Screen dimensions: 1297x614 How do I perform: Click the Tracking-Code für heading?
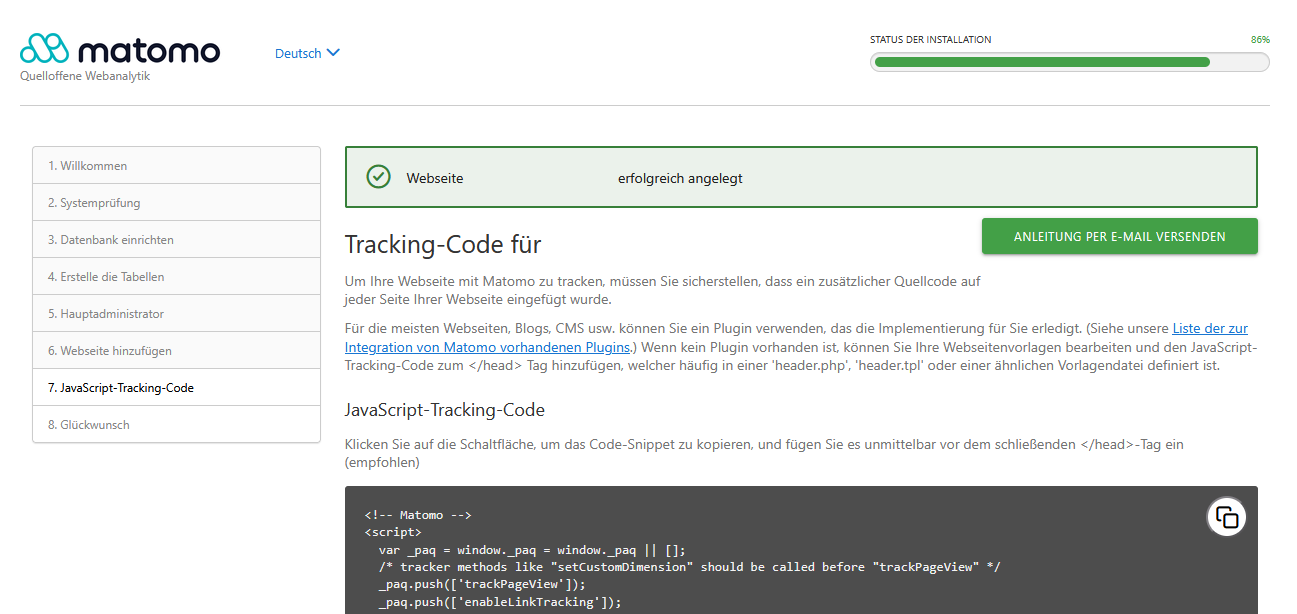[443, 244]
